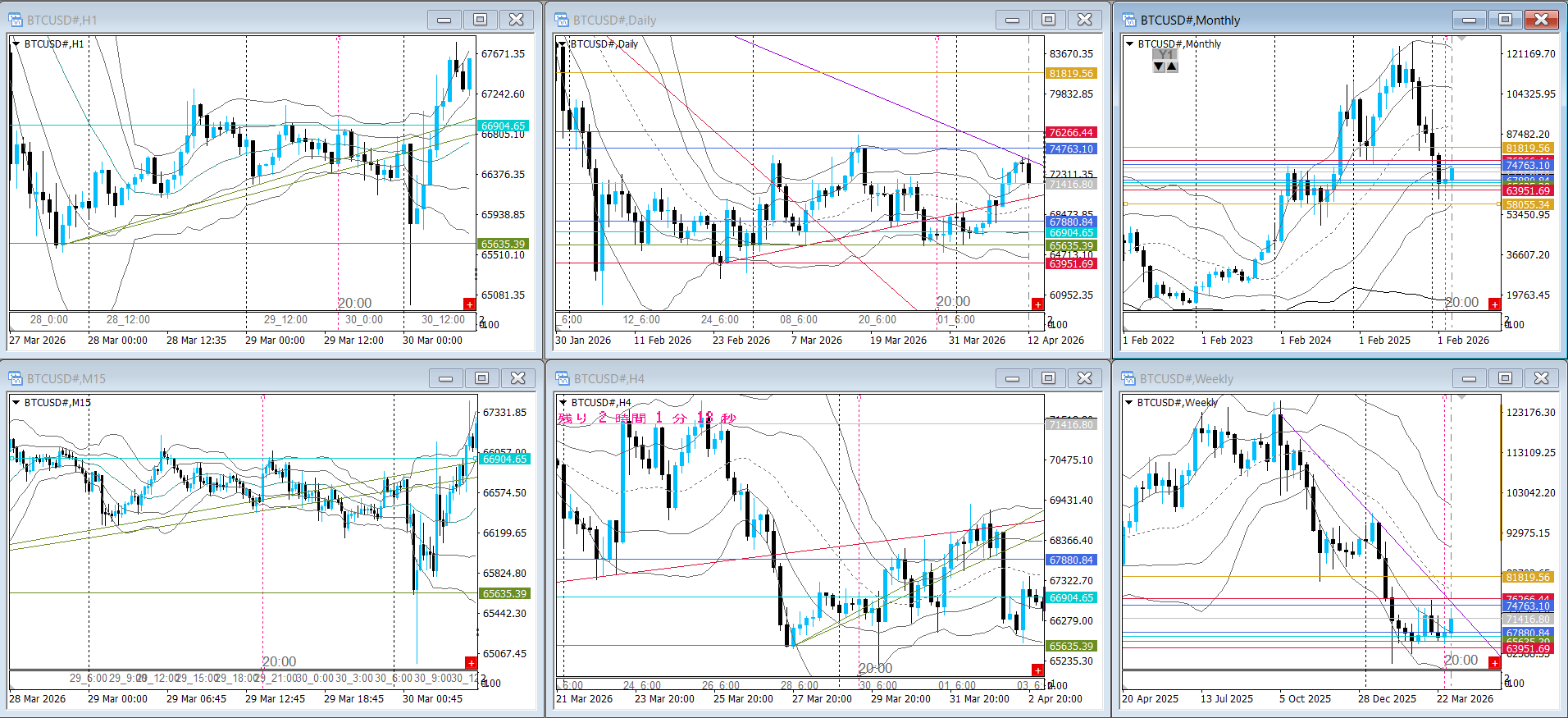Toggle the red plus button in Weekly chart
The height and width of the screenshot is (718, 1568).
[x=1494, y=663]
